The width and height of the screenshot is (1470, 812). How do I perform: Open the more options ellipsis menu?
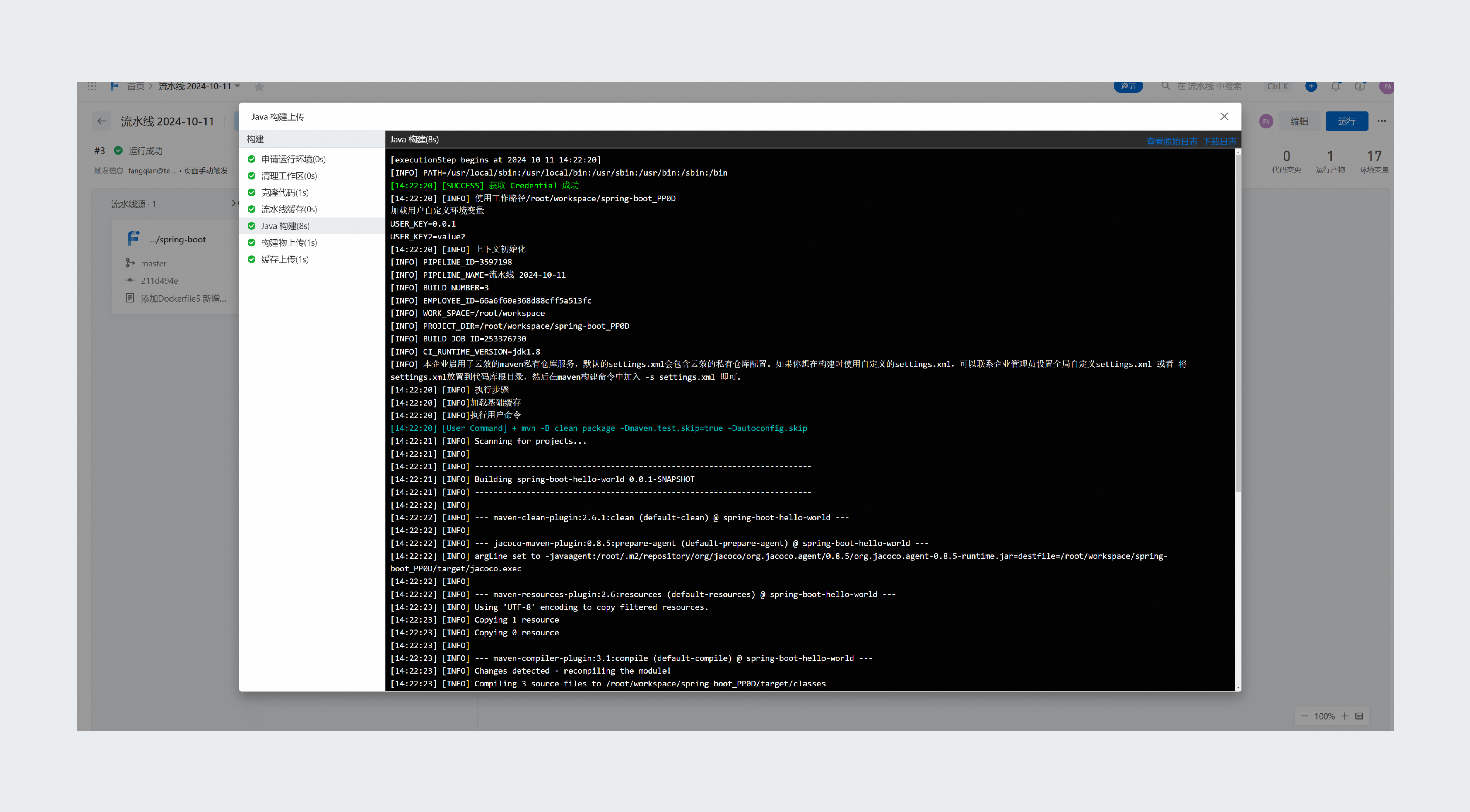1381,121
